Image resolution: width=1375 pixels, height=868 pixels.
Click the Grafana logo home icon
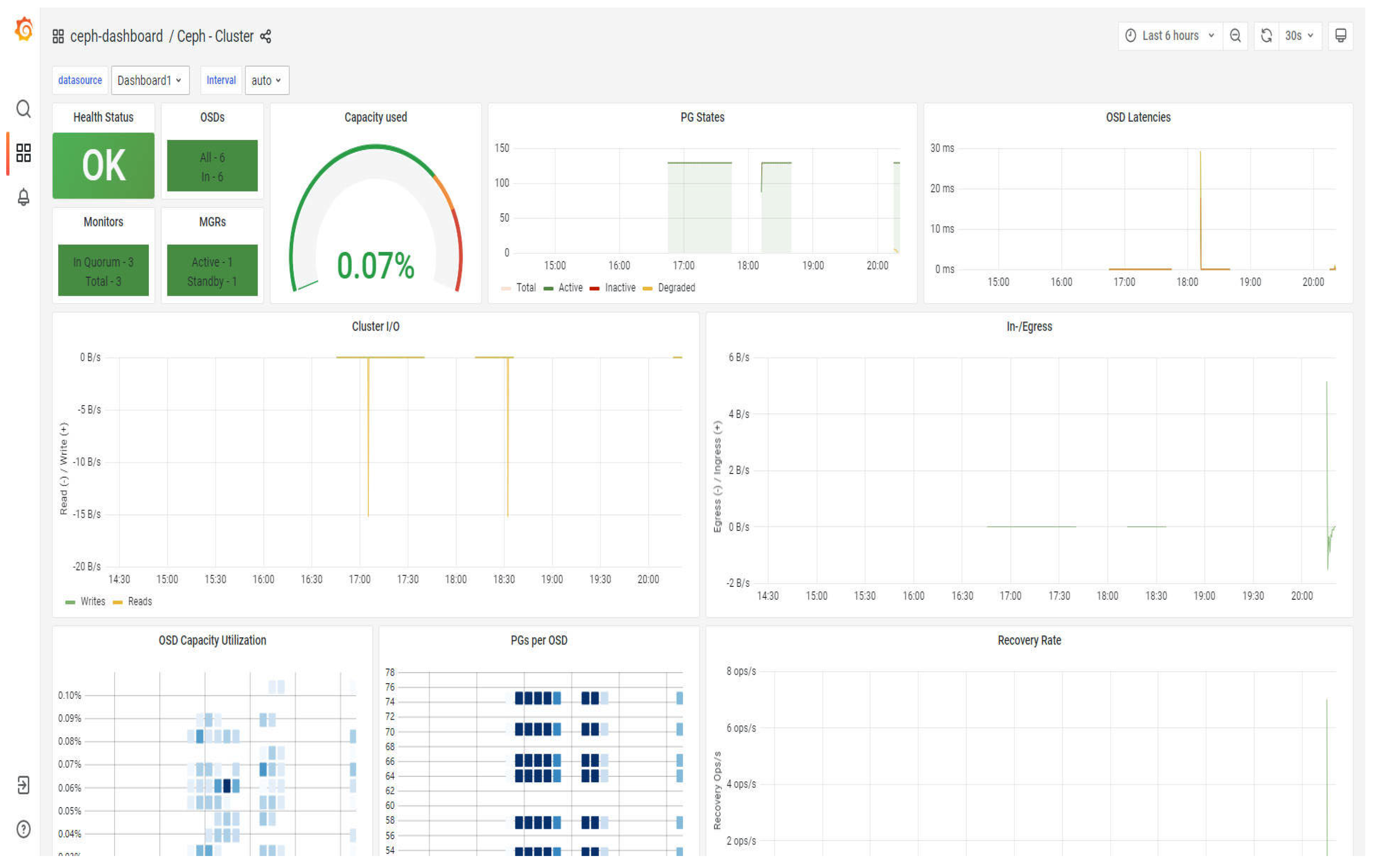coord(24,28)
